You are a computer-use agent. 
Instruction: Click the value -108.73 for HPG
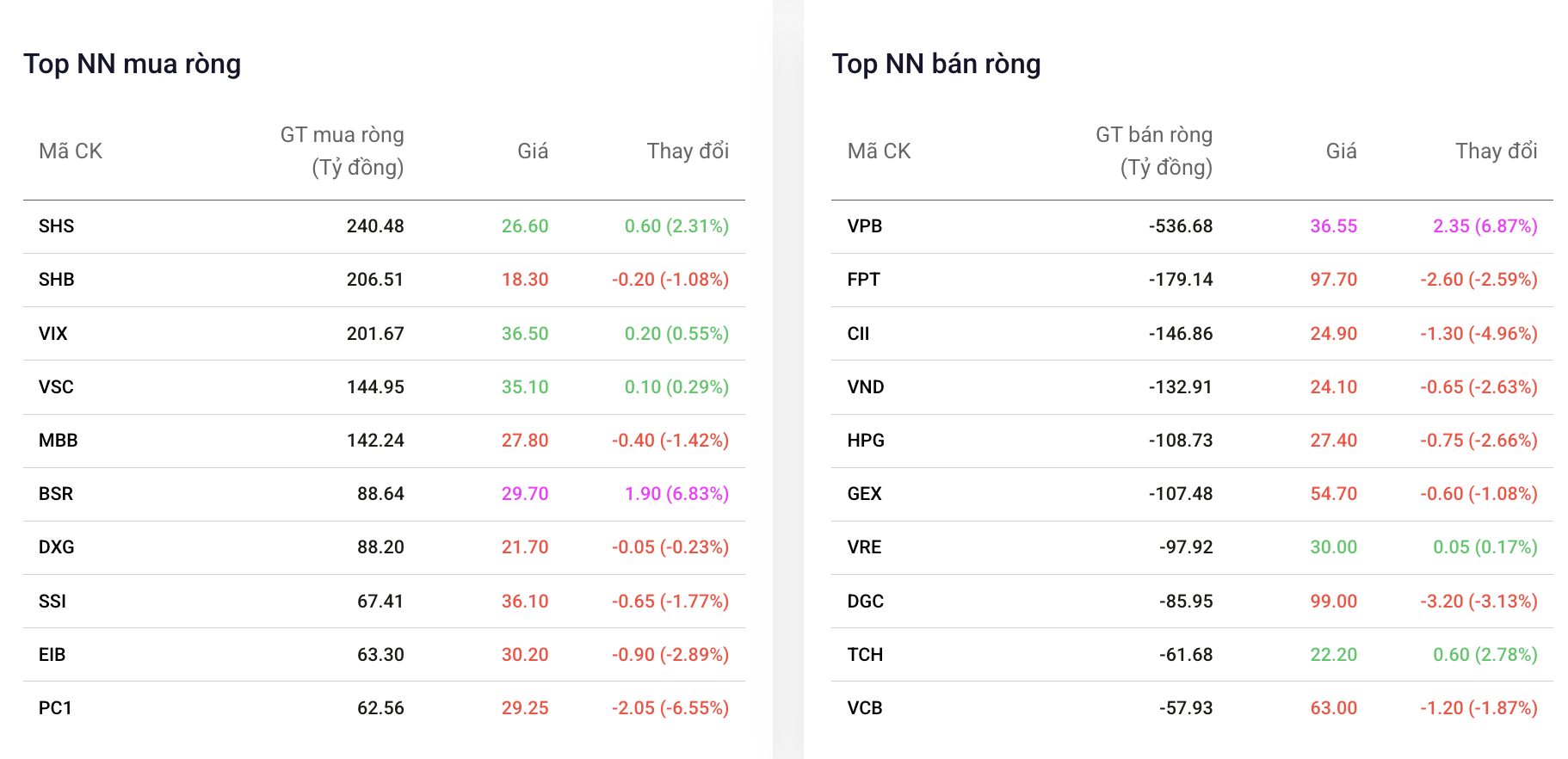[x=1180, y=441]
